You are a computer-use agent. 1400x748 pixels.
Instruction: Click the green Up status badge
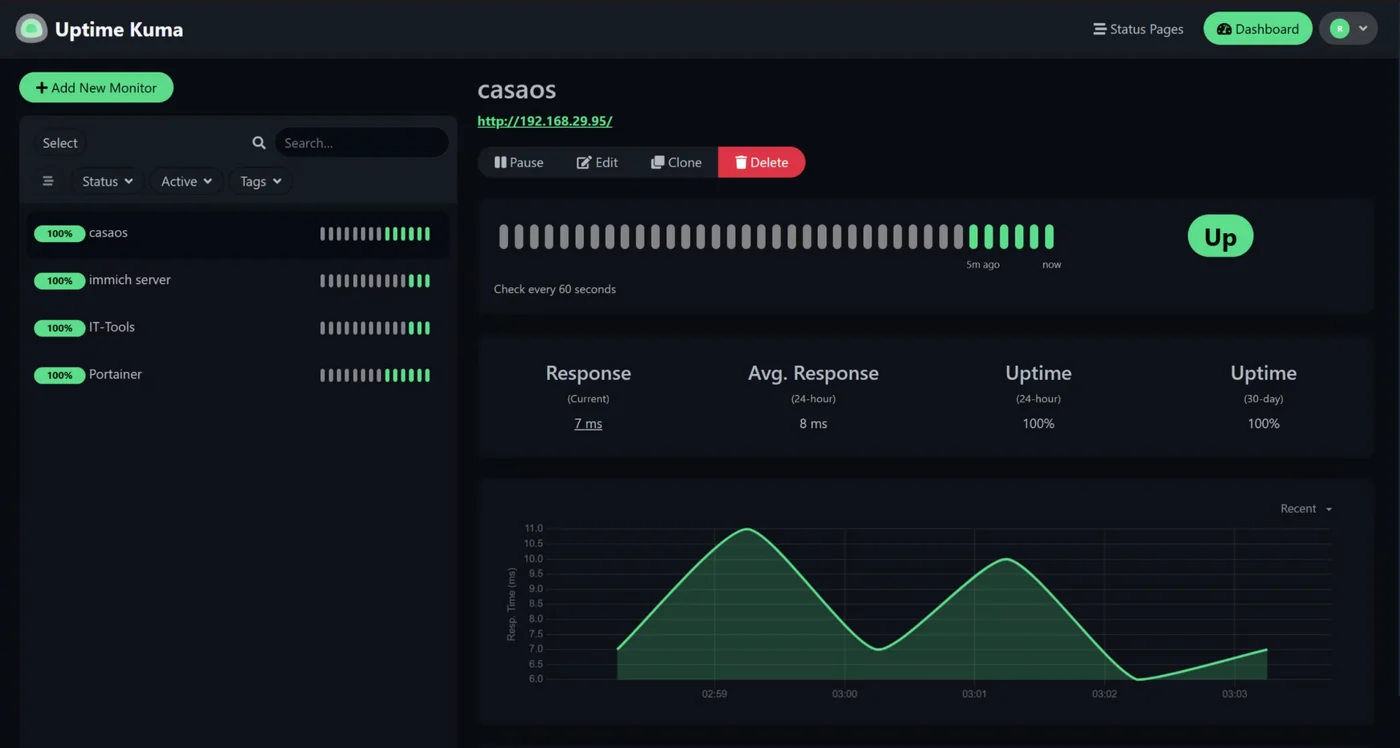(x=1220, y=237)
